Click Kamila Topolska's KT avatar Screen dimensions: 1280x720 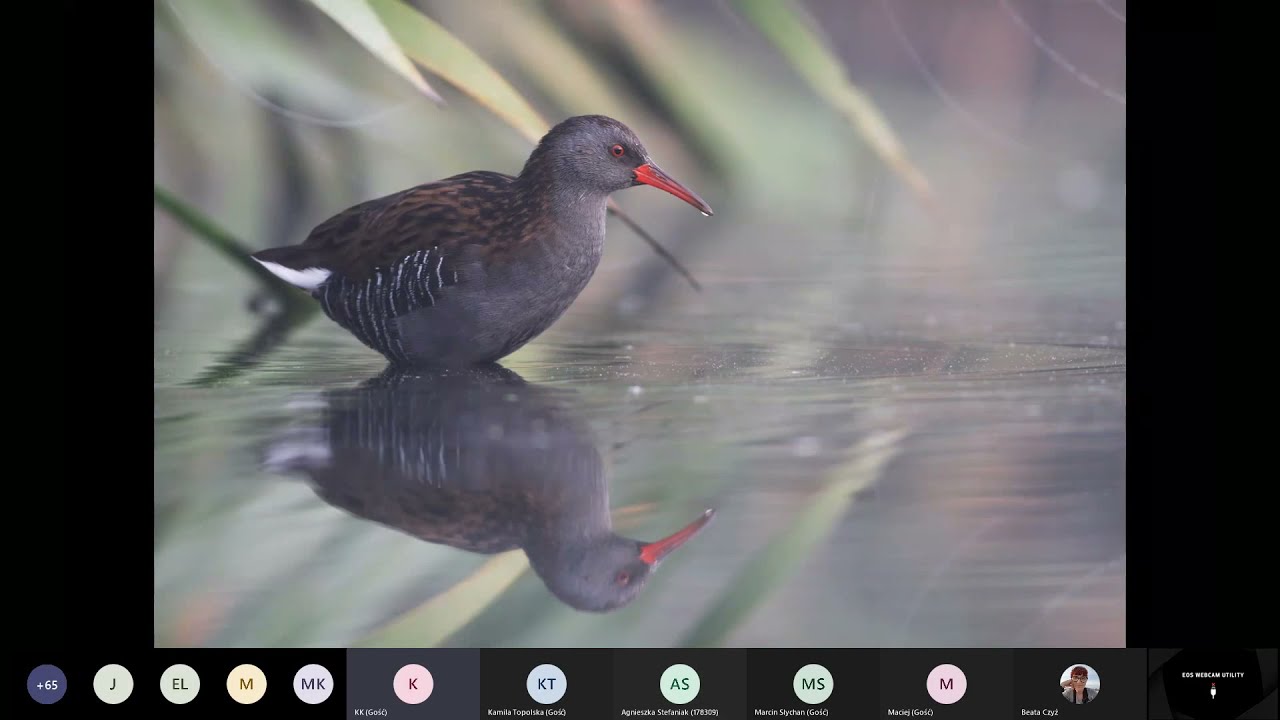click(x=547, y=684)
